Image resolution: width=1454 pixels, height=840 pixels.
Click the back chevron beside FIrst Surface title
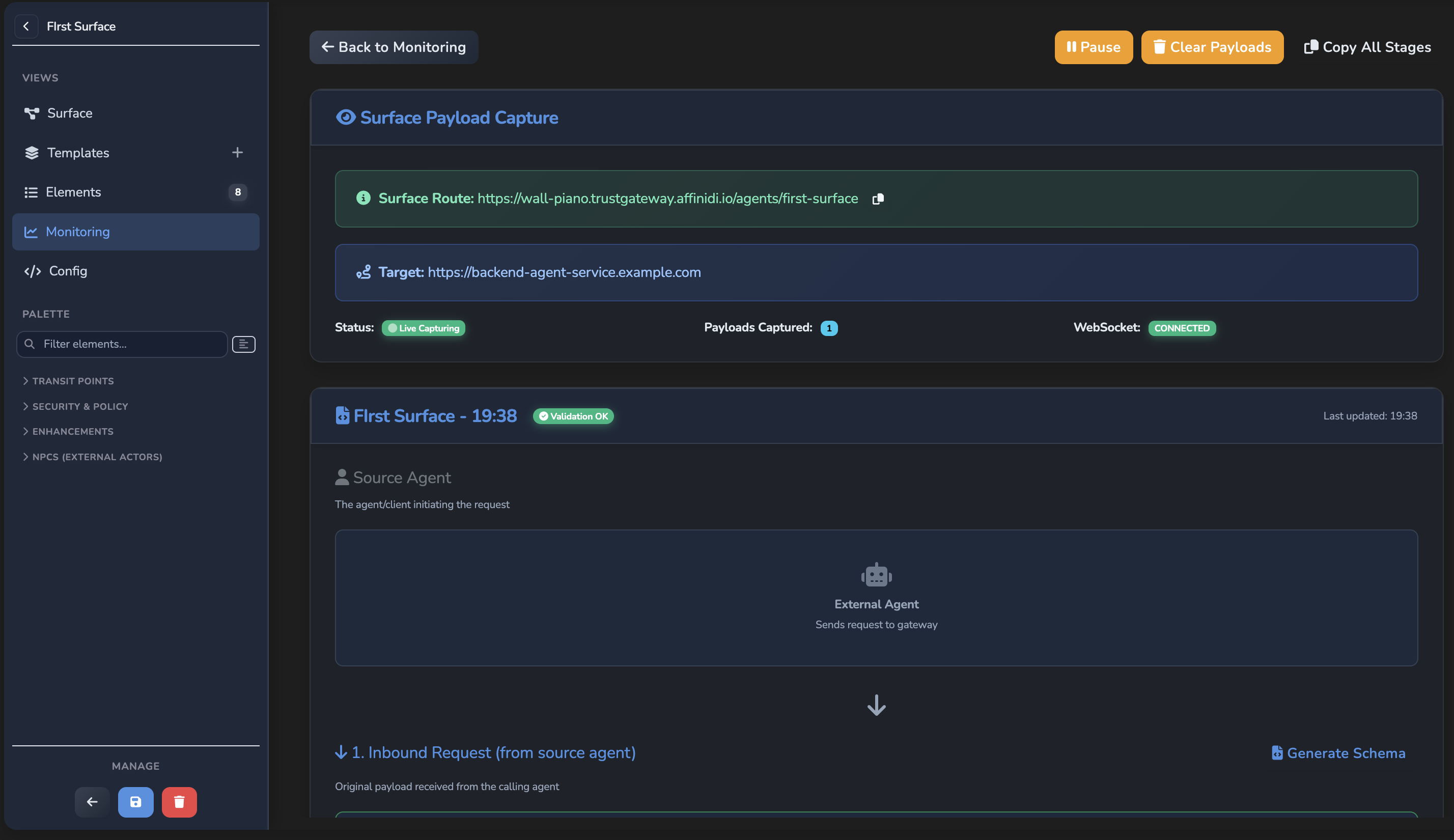coord(26,26)
